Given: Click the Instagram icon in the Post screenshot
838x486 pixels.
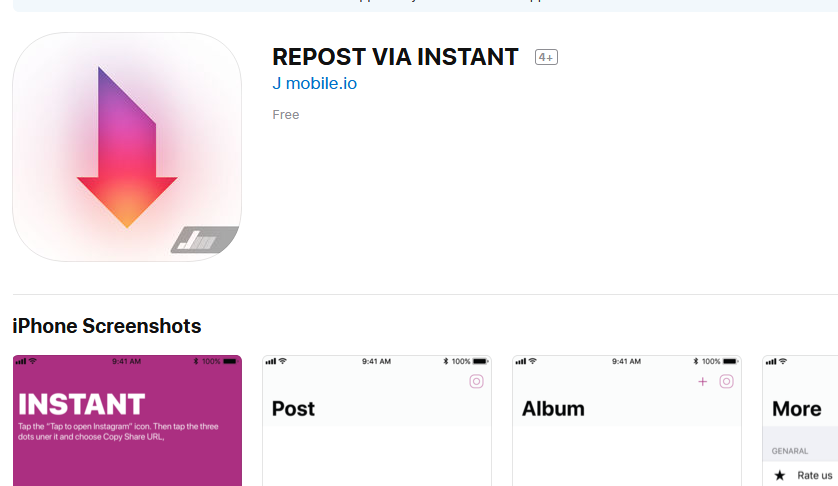Looking at the screenshot, I should pos(477,381).
